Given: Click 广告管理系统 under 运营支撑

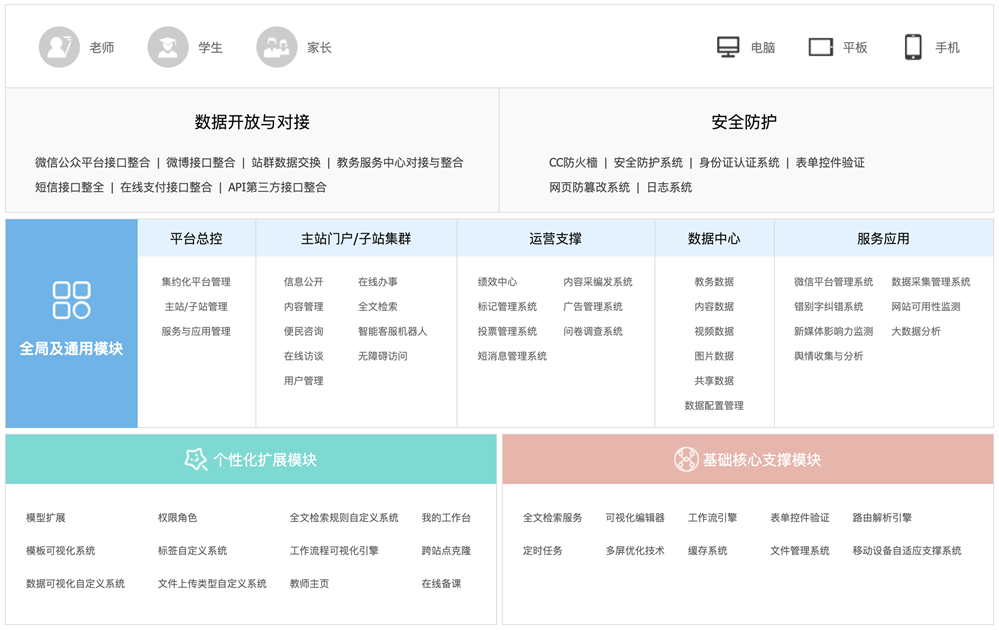Looking at the screenshot, I should [593, 306].
